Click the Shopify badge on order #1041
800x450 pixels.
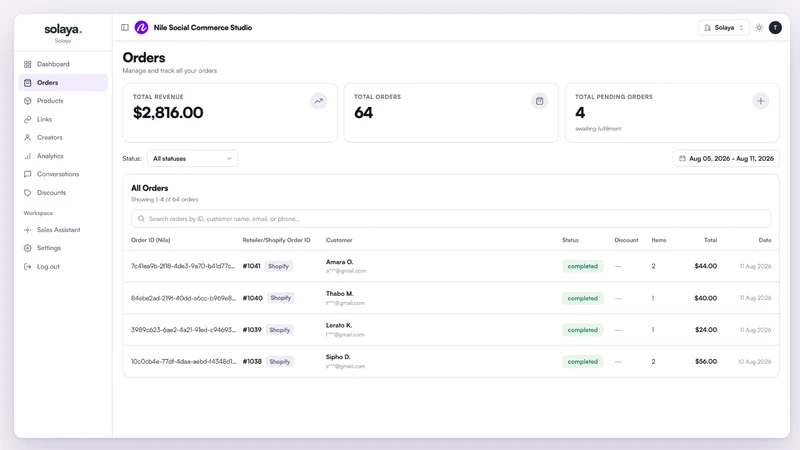click(279, 266)
